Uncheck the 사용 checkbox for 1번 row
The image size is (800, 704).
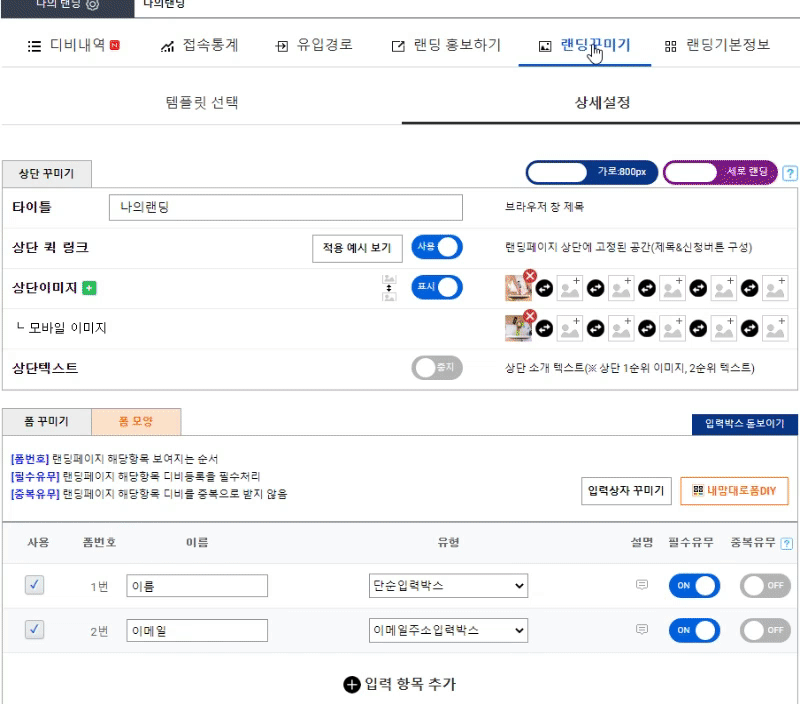click(34, 586)
